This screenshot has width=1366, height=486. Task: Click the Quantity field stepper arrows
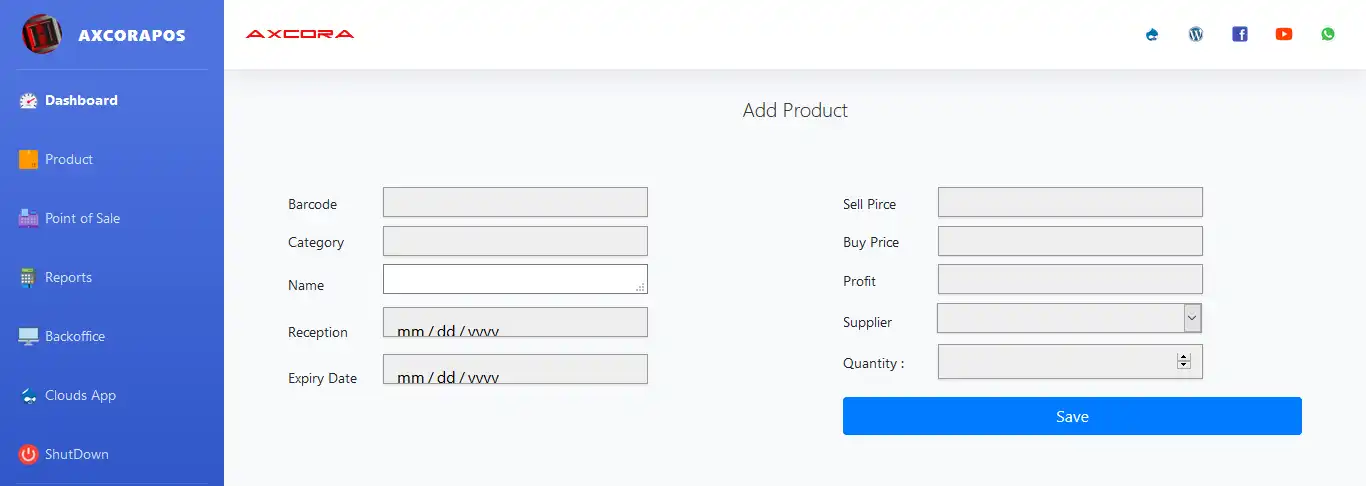pos(1184,362)
